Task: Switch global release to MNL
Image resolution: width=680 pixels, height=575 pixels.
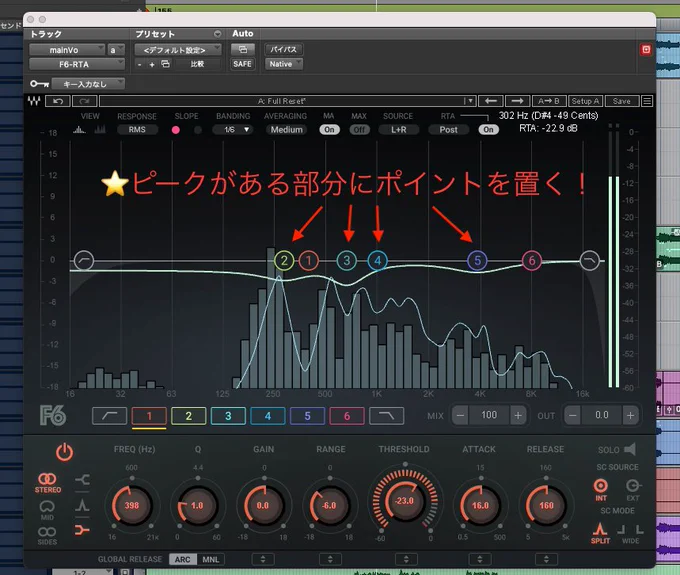Action: point(211,559)
